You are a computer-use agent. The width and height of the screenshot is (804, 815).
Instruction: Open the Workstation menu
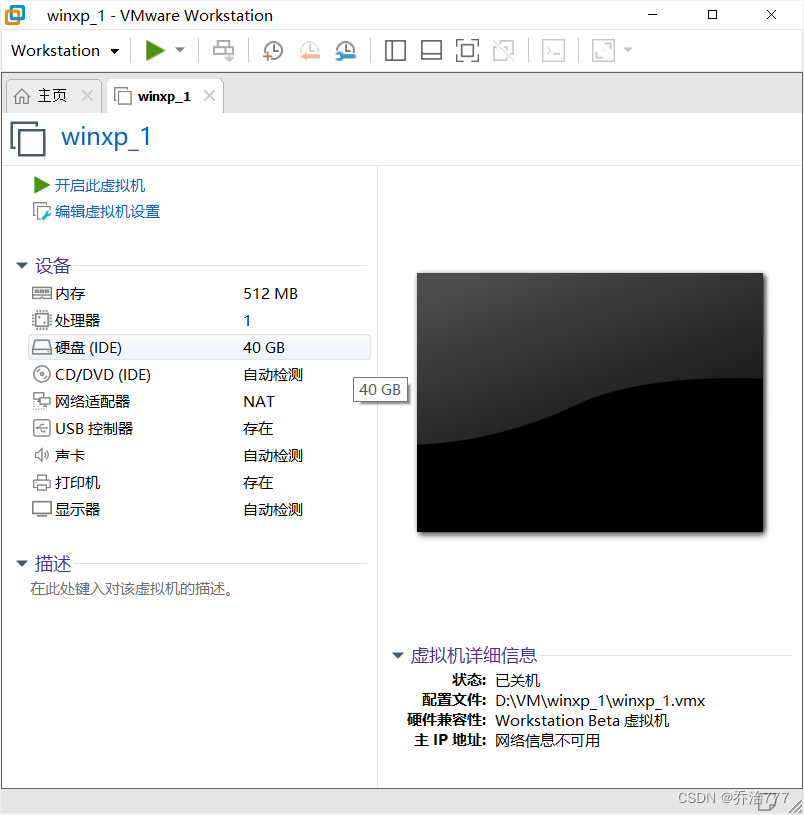[x=65, y=50]
